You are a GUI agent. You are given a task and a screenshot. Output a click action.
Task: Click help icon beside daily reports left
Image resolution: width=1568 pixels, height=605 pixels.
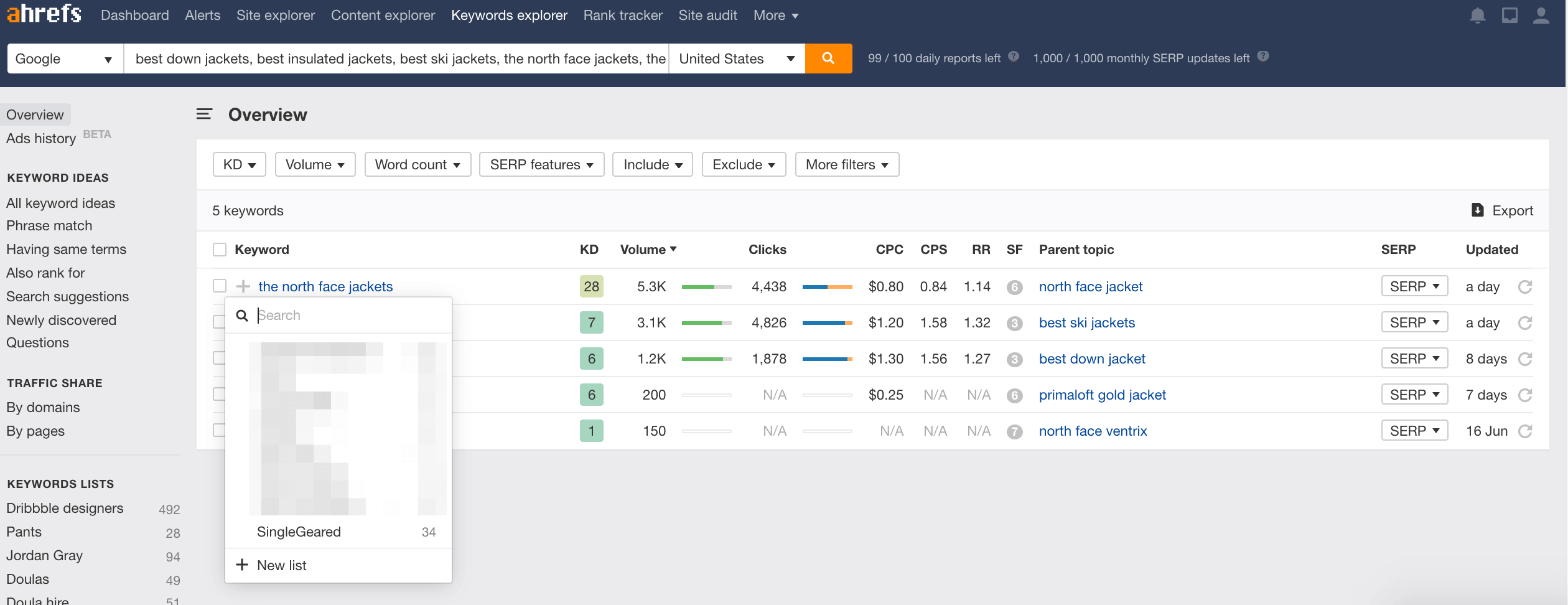pos(1014,57)
